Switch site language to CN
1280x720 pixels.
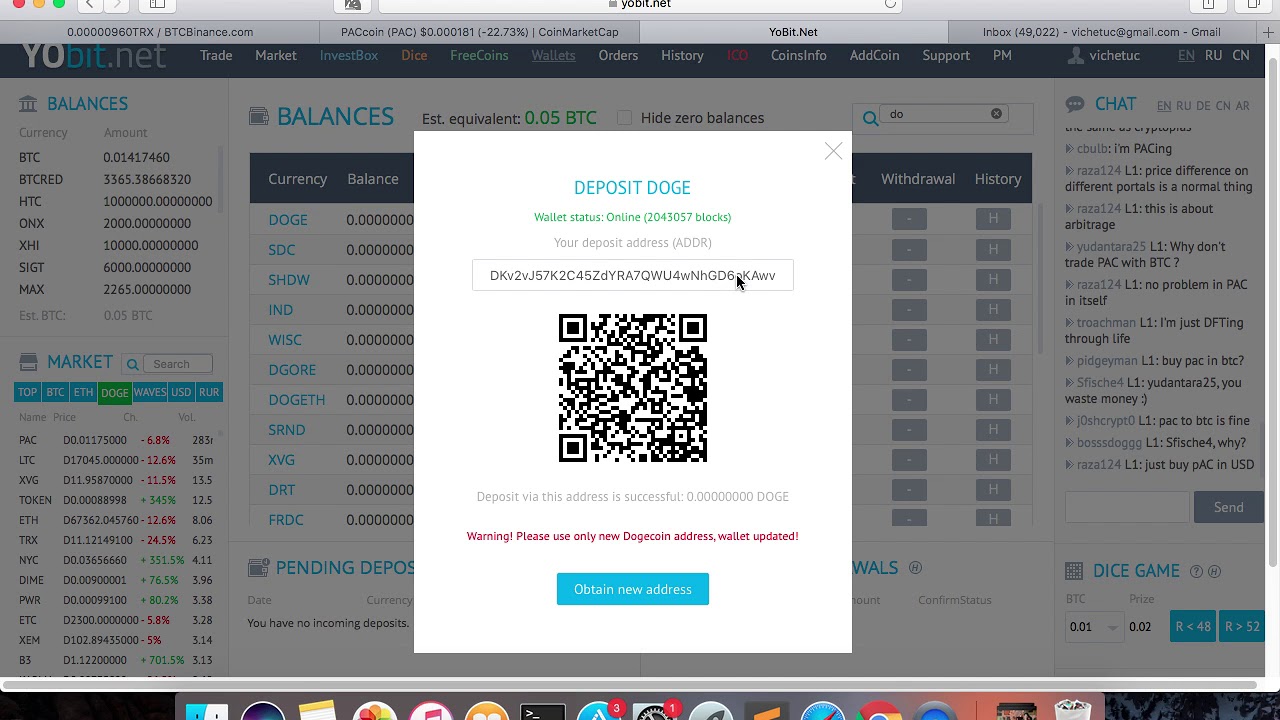[x=1241, y=55]
